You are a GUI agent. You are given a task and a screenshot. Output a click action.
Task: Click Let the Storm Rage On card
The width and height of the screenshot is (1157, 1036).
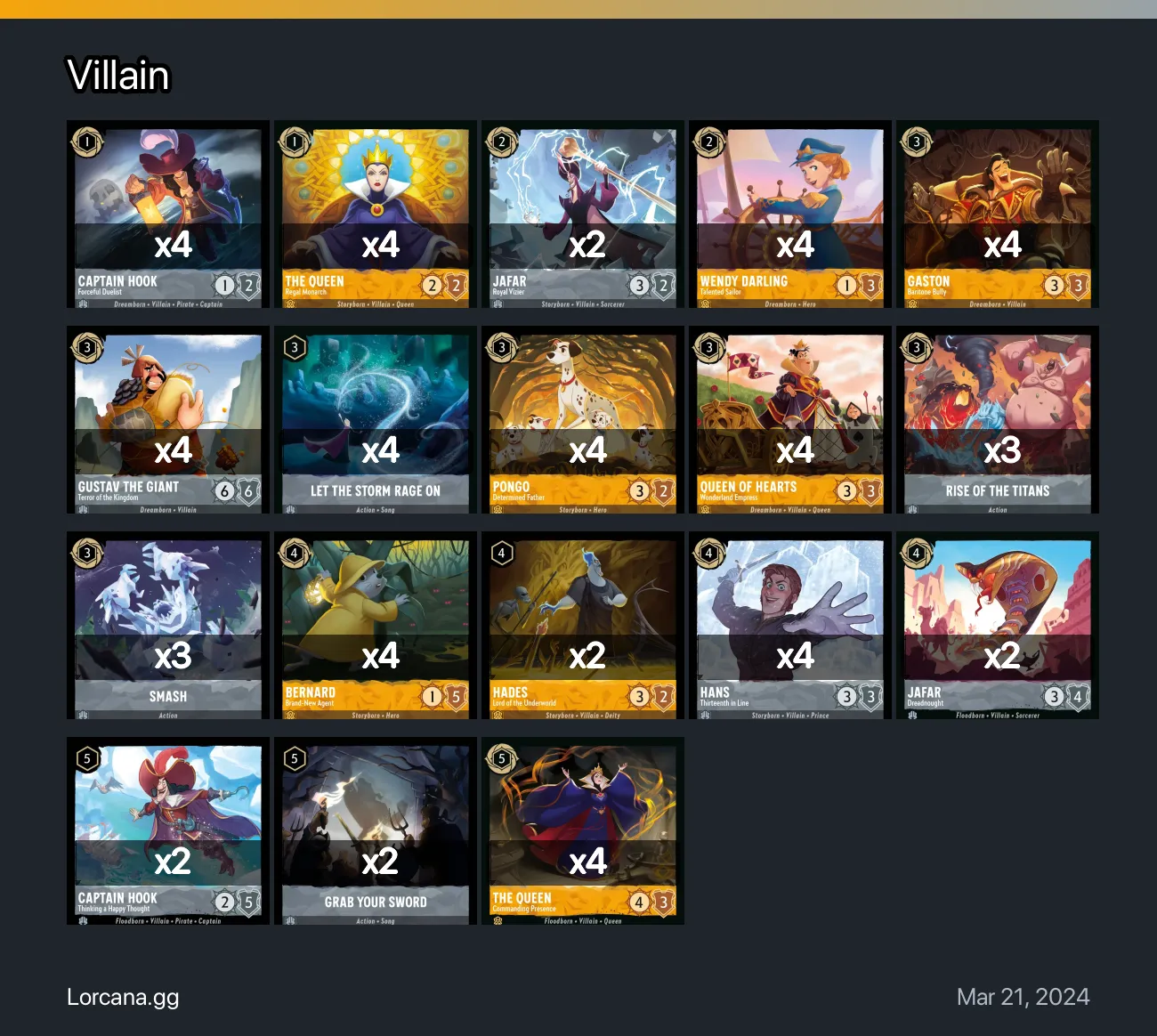(x=376, y=420)
